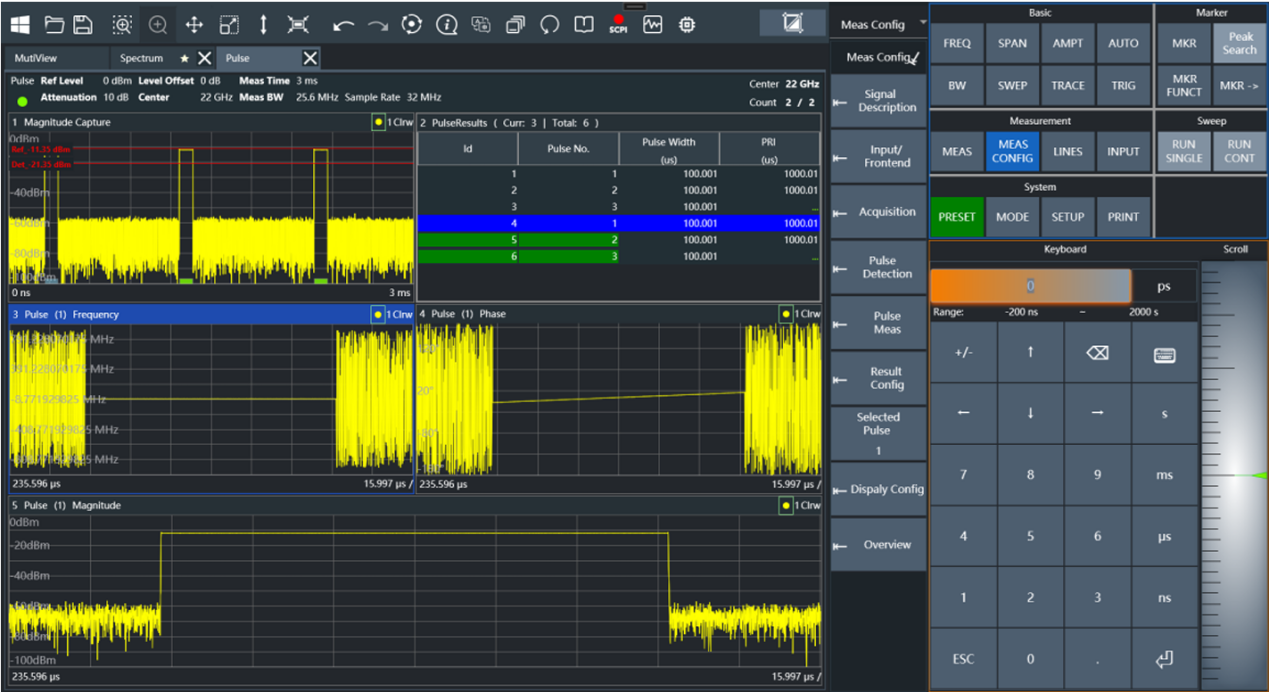Save using the floppy disk icon
The width and height of the screenshot is (1269, 692).
[83, 24]
